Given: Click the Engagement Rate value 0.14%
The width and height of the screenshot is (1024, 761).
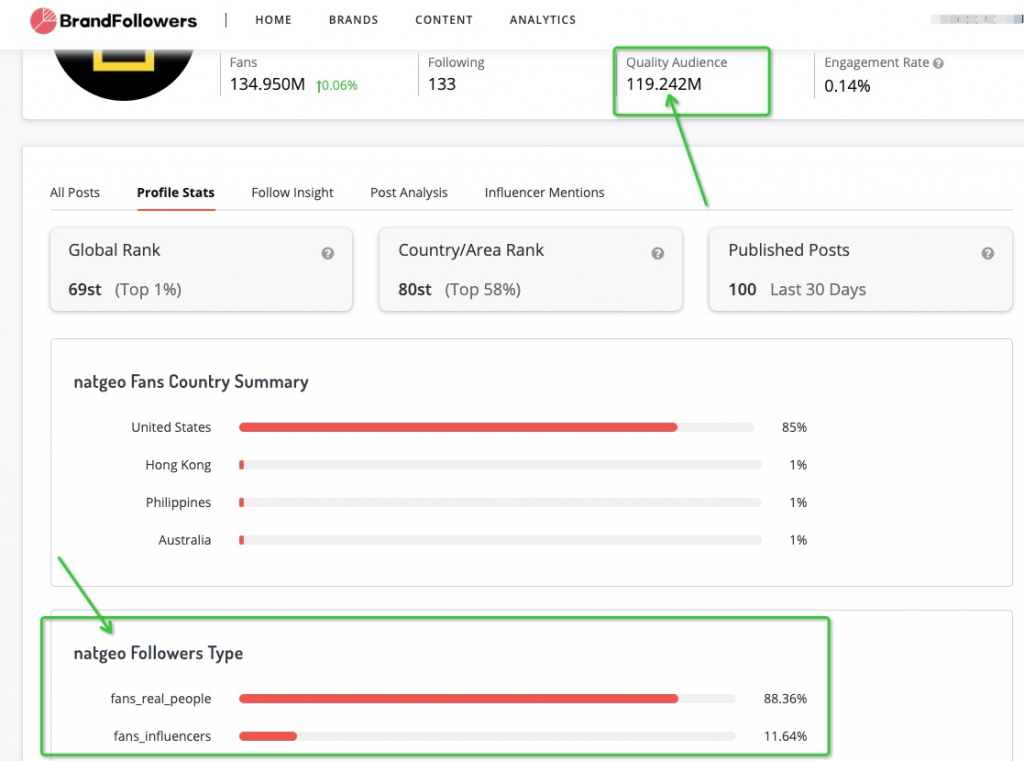Looking at the screenshot, I should (x=847, y=86).
